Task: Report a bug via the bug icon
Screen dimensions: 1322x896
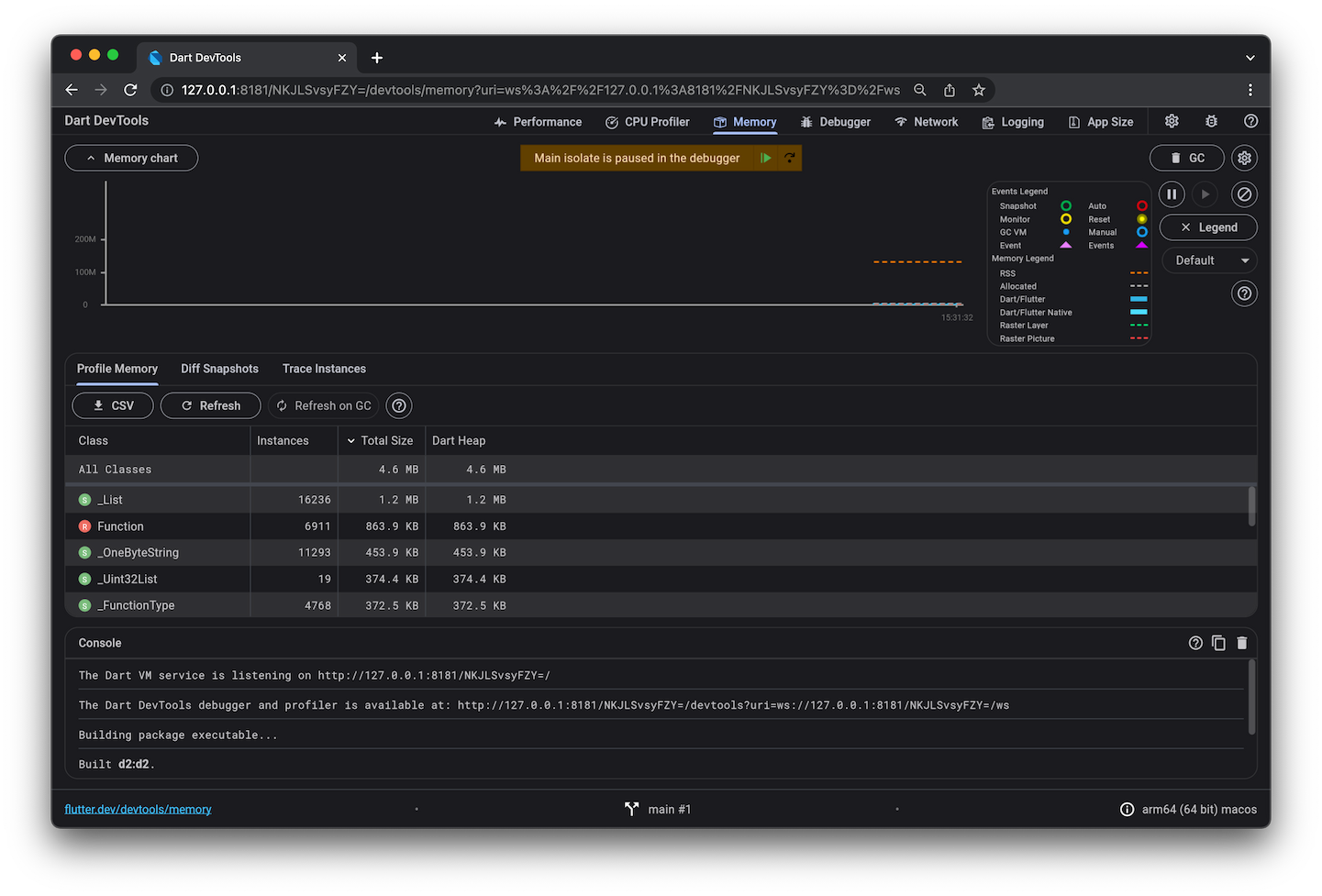Action: coord(1211,120)
